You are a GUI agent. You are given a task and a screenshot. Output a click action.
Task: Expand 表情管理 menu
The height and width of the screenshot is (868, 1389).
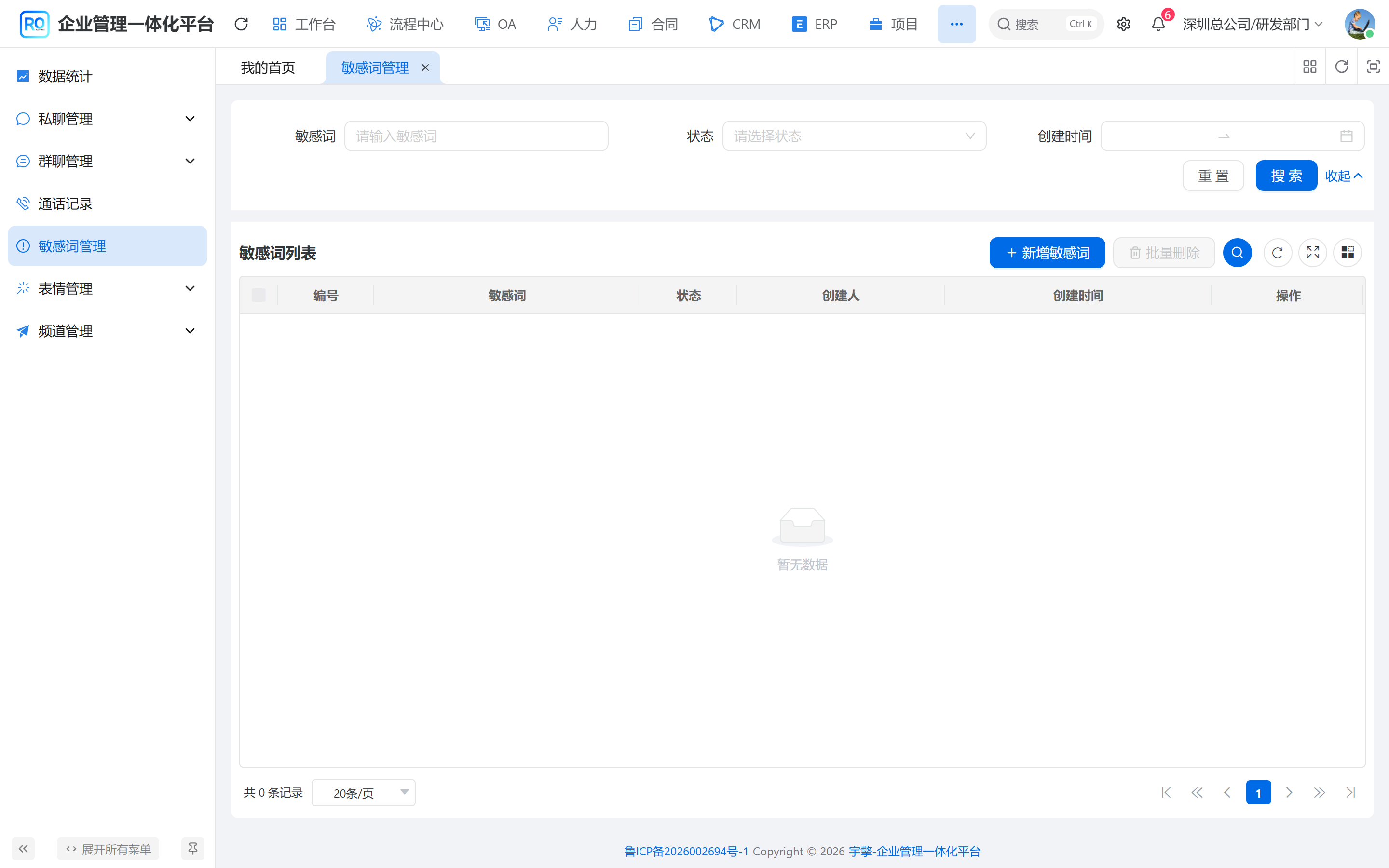click(108, 288)
